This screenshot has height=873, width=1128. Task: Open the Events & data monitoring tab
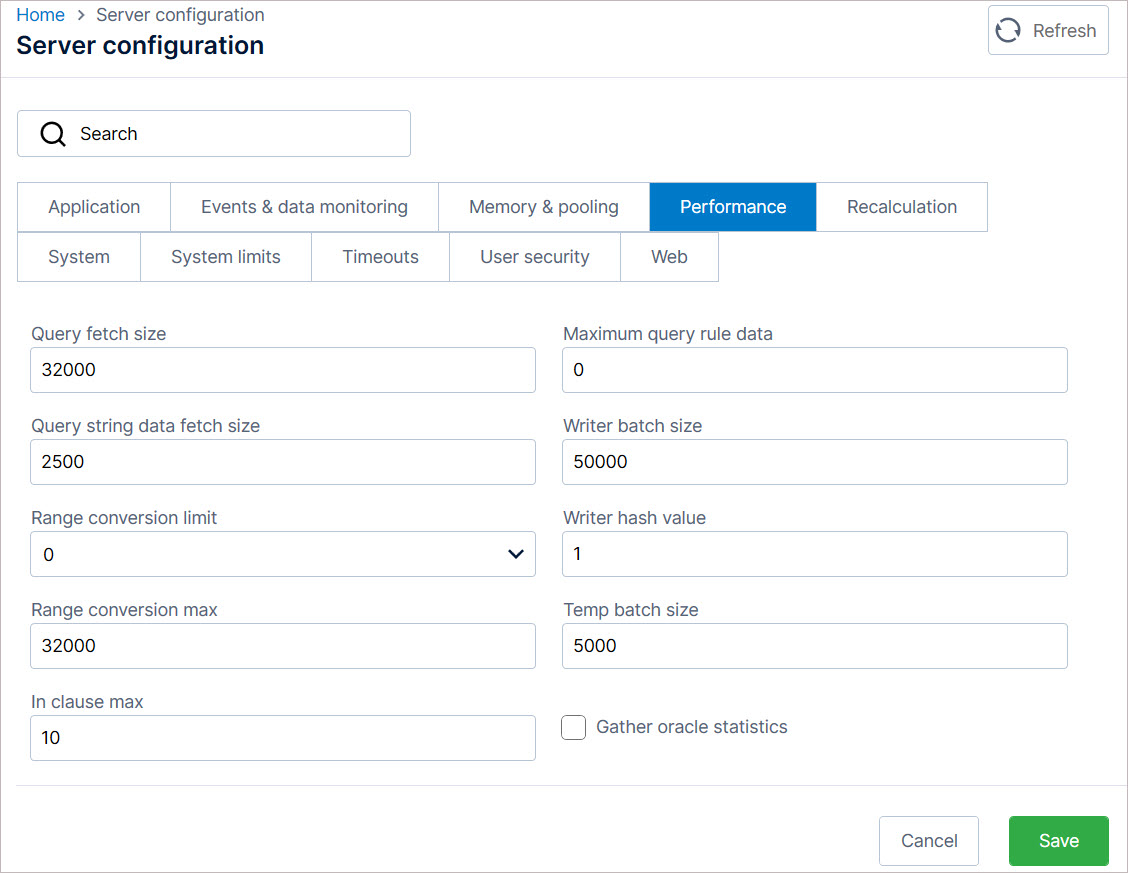(304, 207)
